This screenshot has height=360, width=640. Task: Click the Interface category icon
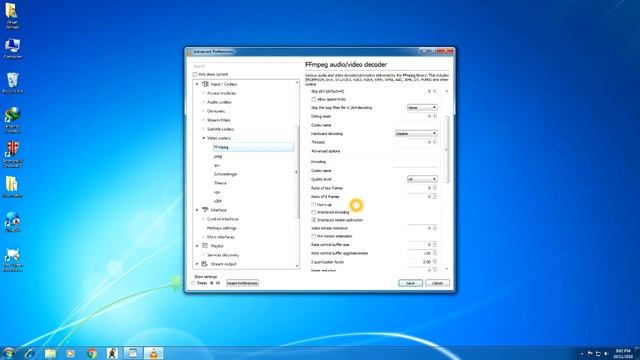[x=205, y=210]
